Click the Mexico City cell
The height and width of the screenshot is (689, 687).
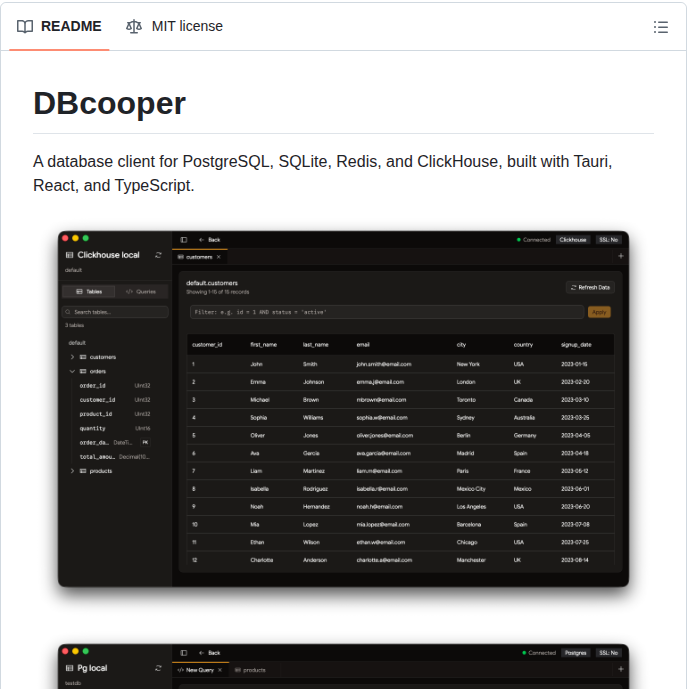click(x=471, y=489)
